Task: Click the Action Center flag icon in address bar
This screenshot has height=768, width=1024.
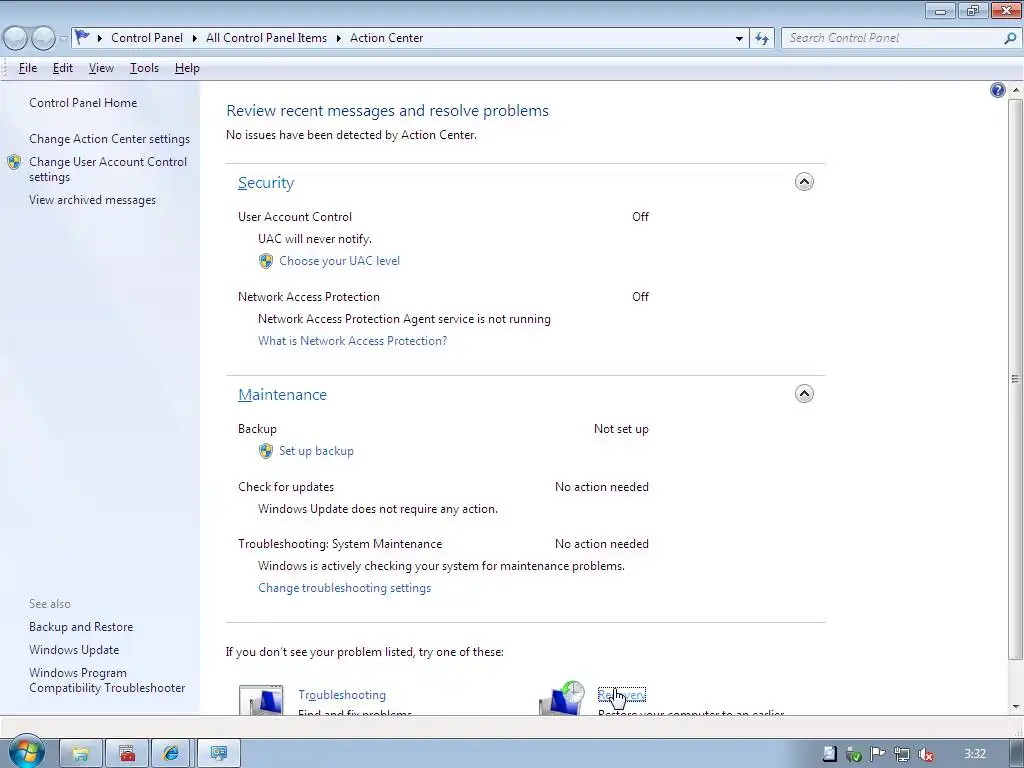Action: 82,37
